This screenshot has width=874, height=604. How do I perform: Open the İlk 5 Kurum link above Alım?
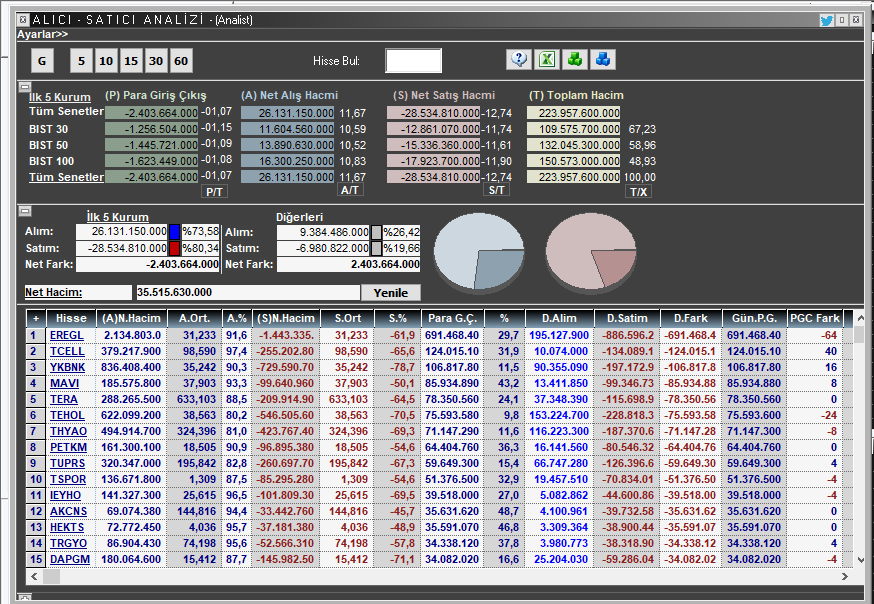(x=118, y=217)
